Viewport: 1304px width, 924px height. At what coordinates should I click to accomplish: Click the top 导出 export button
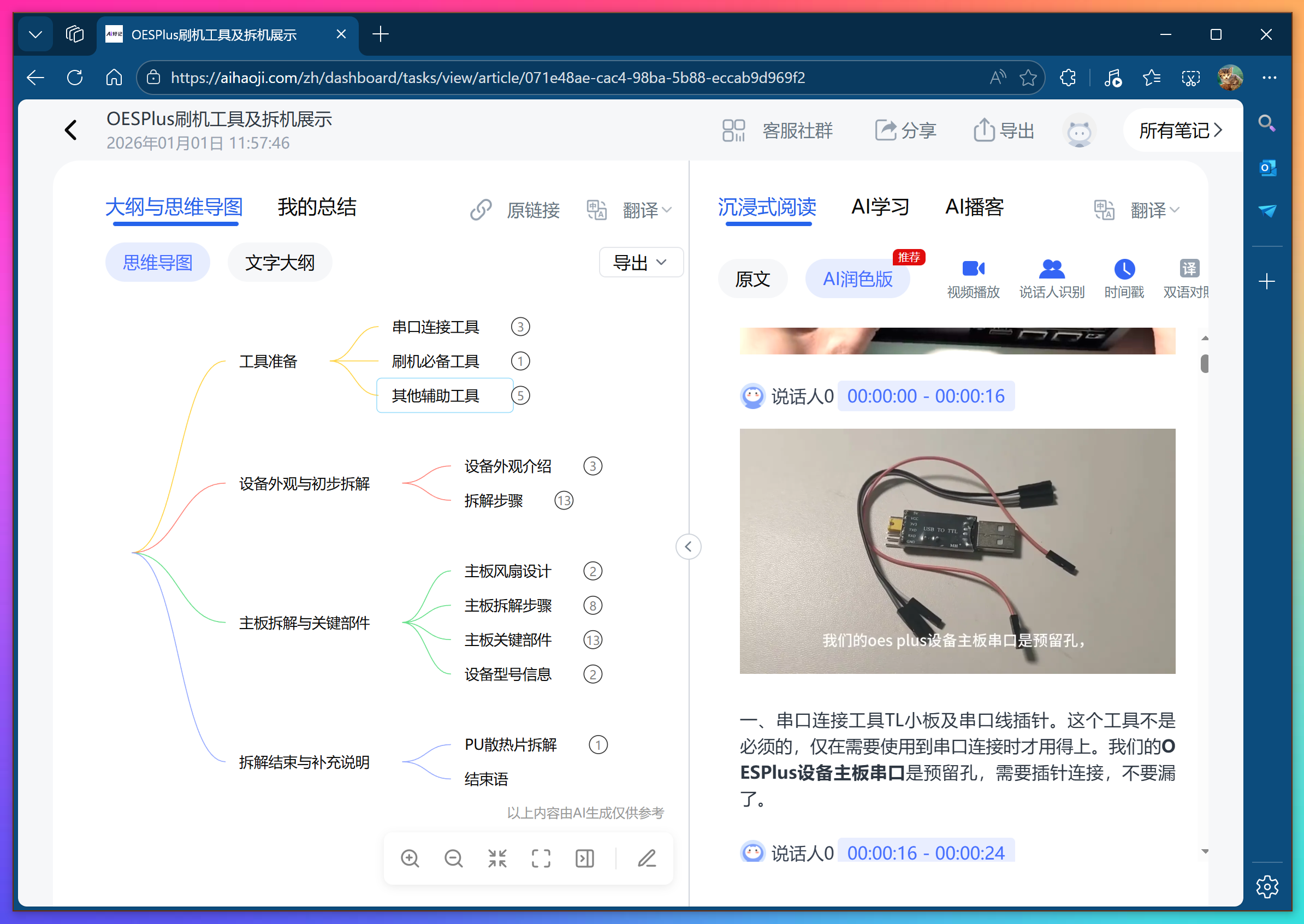pyautogui.click(x=1004, y=131)
